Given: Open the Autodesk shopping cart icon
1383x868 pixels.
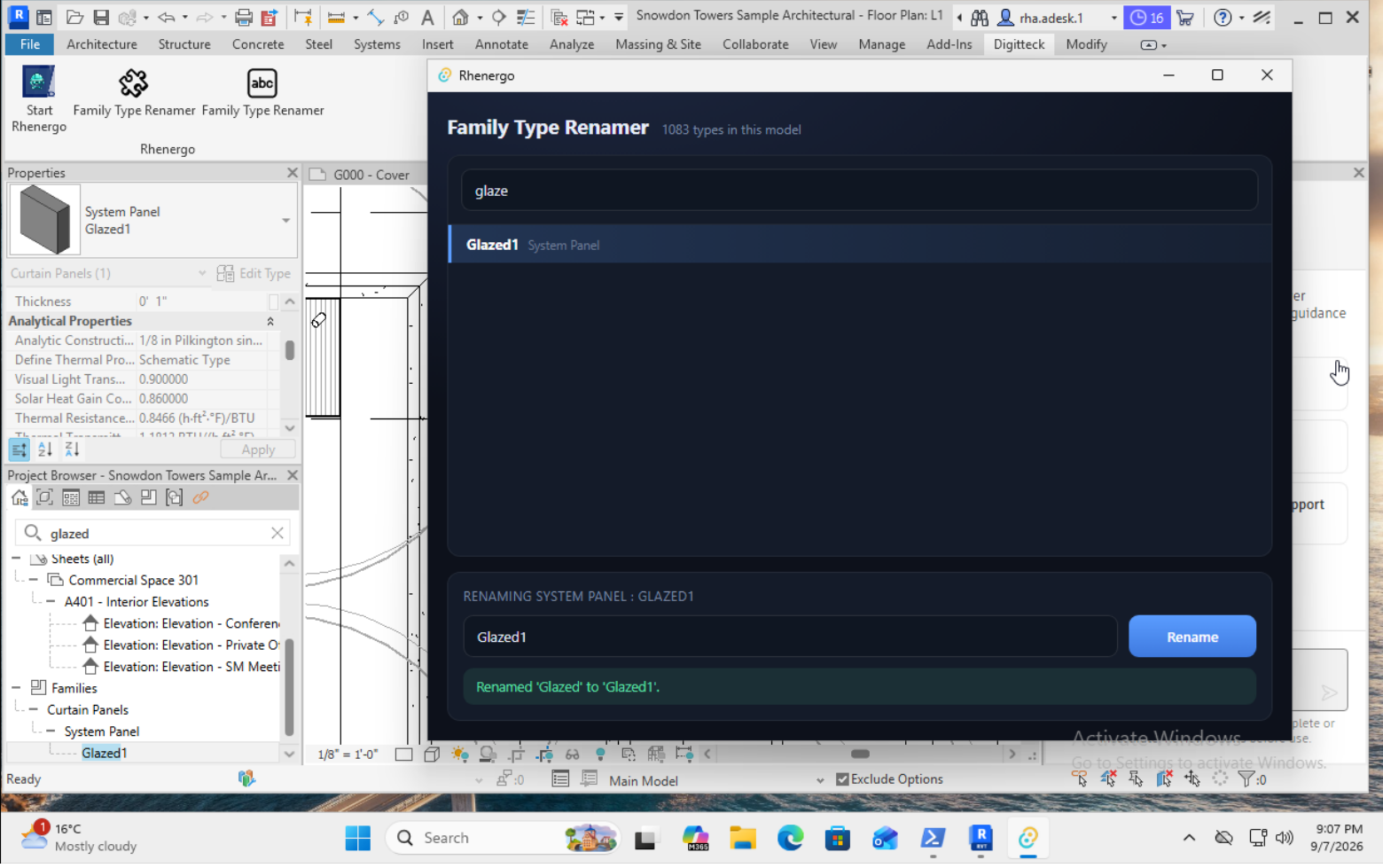Looking at the screenshot, I should coord(1185,18).
